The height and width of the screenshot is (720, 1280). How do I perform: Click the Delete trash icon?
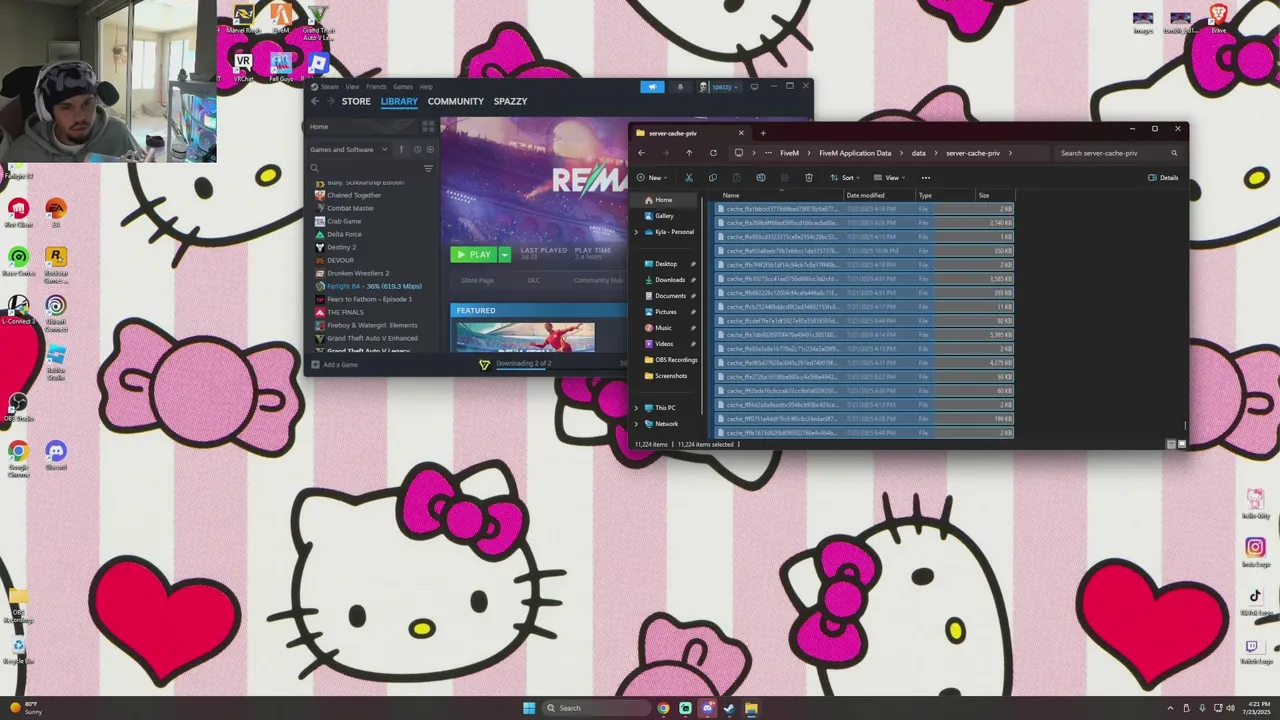(x=809, y=178)
